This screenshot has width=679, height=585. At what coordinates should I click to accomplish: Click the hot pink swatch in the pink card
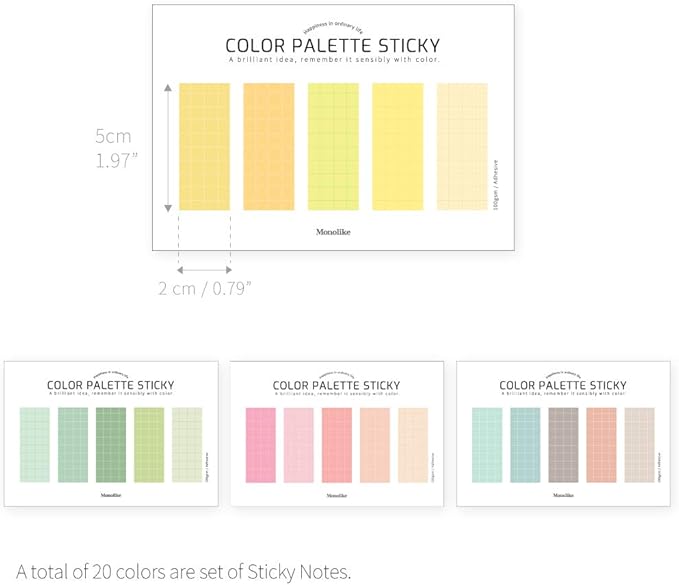[x=261, y=444]
